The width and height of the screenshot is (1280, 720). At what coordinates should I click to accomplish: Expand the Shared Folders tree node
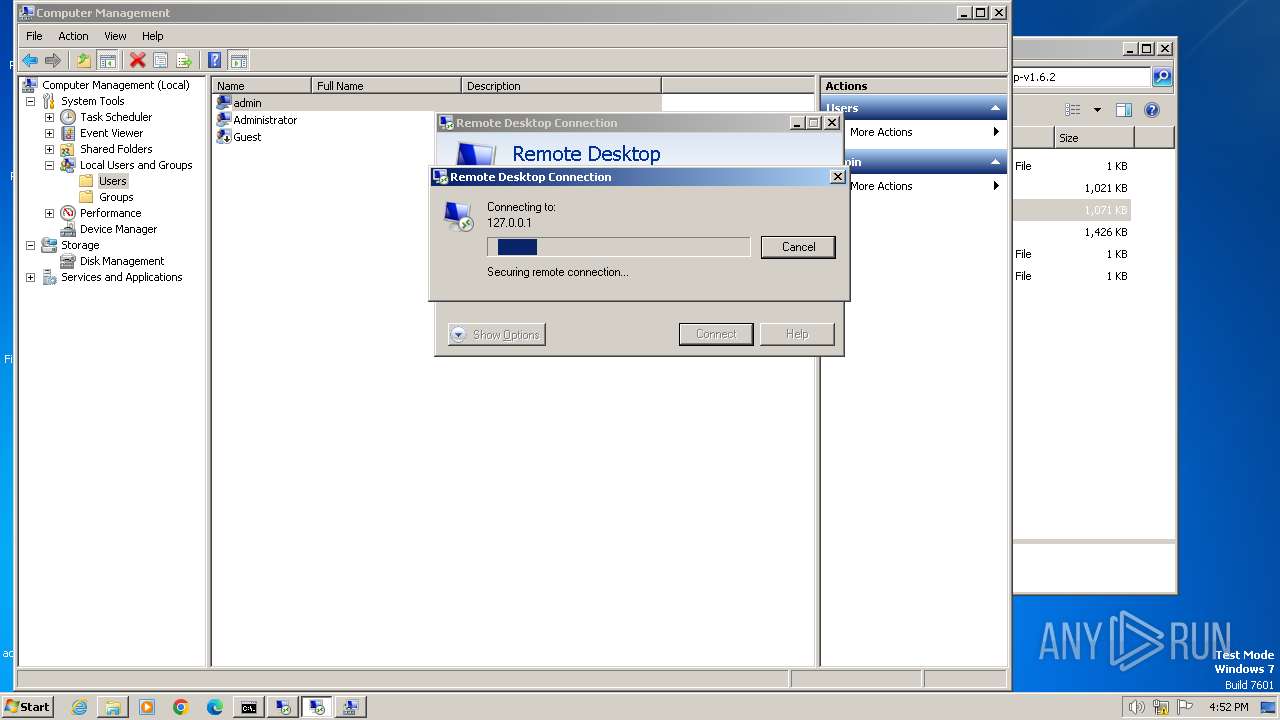point(49,149)
